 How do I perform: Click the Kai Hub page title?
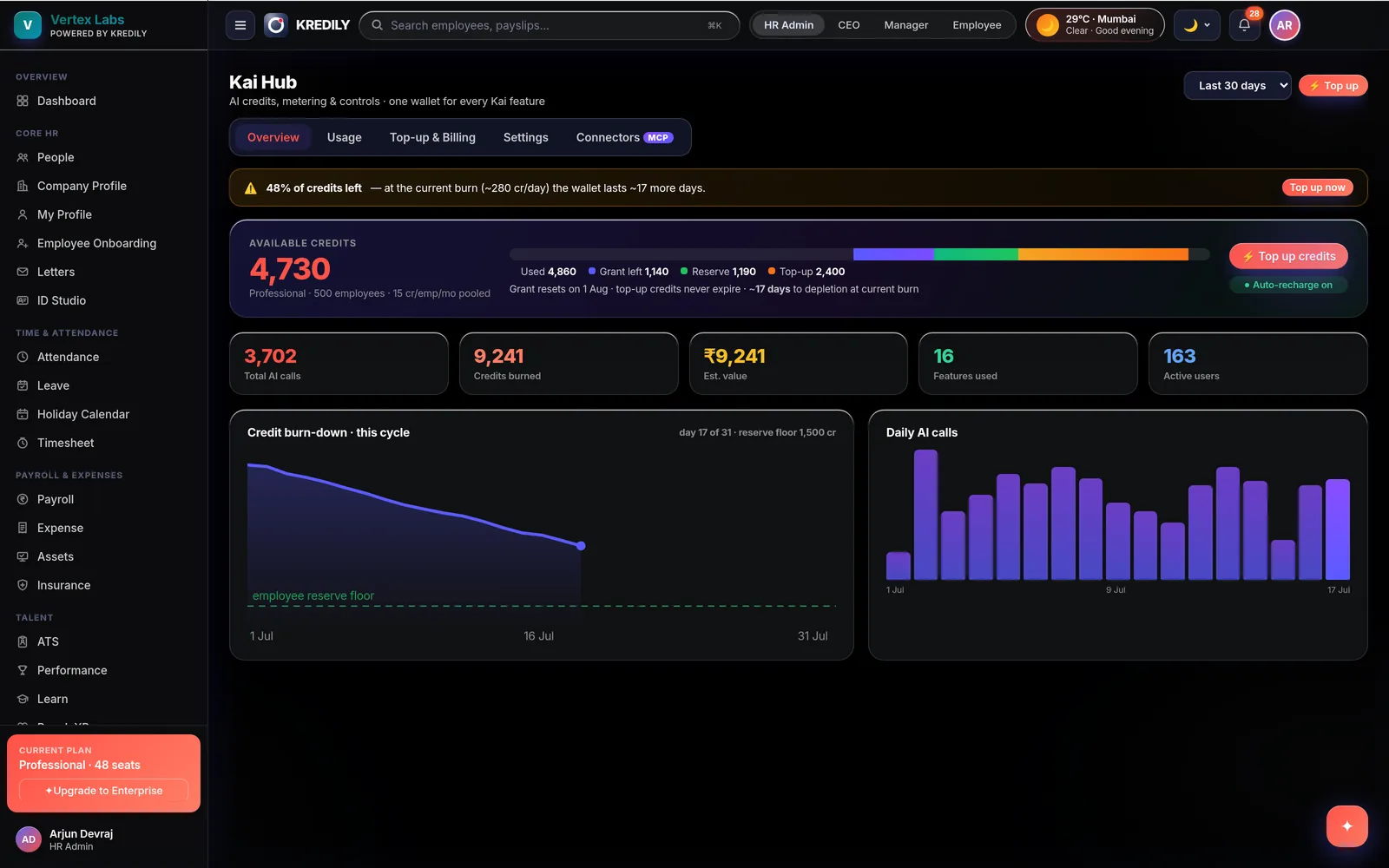pos(263,82)
